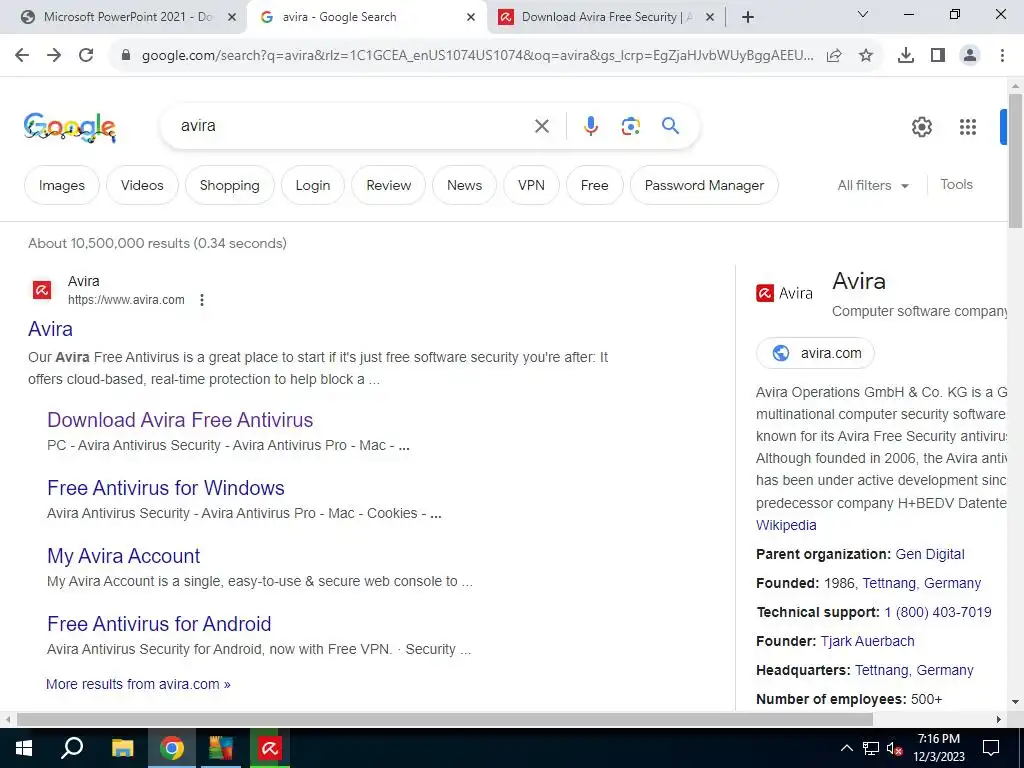Search by image with Lens icon
This screenshot has height=768, width=1024.
click(x=631, y=126)
